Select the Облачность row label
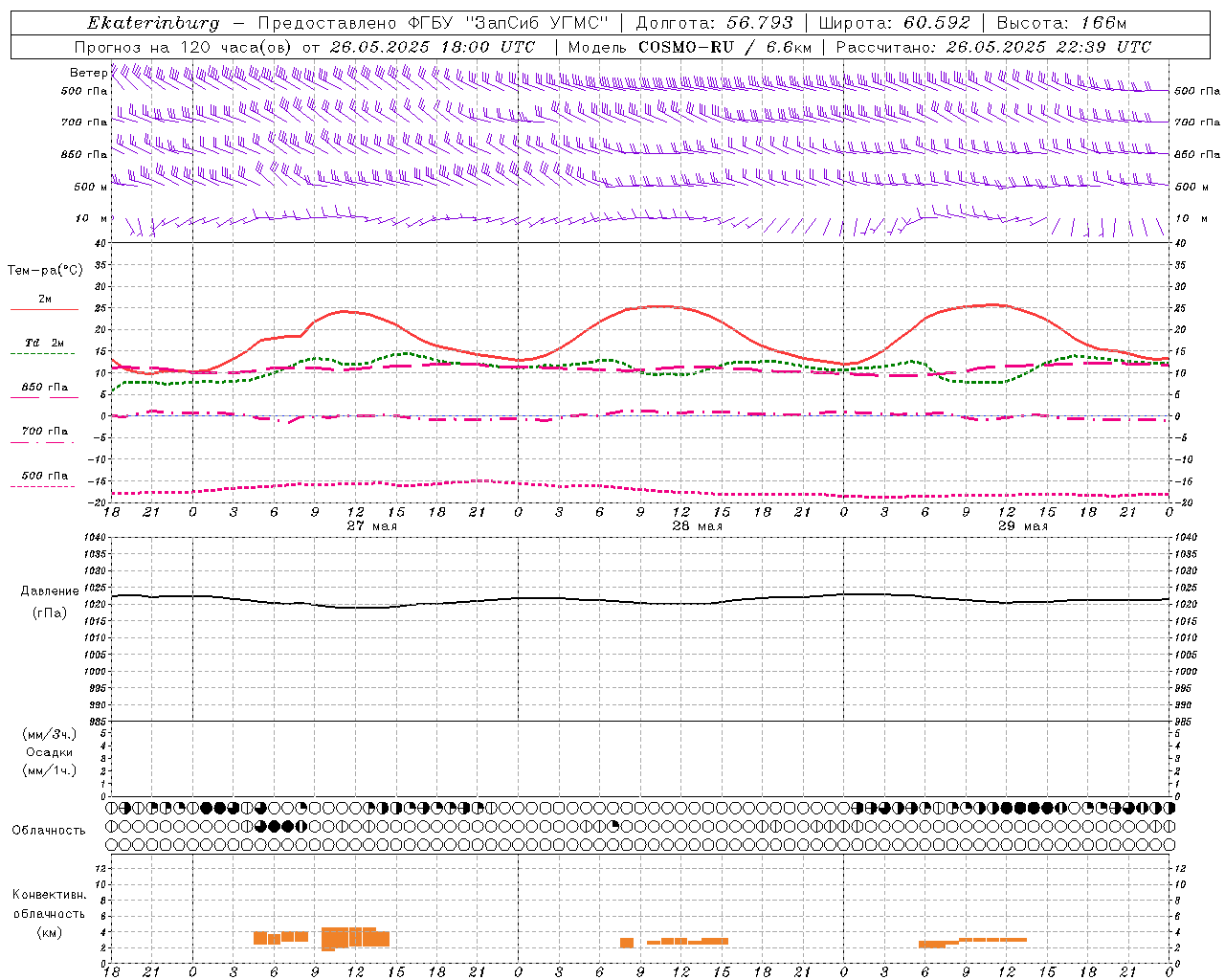This screenshot has height=980, width=1225. tap(49, 831)
